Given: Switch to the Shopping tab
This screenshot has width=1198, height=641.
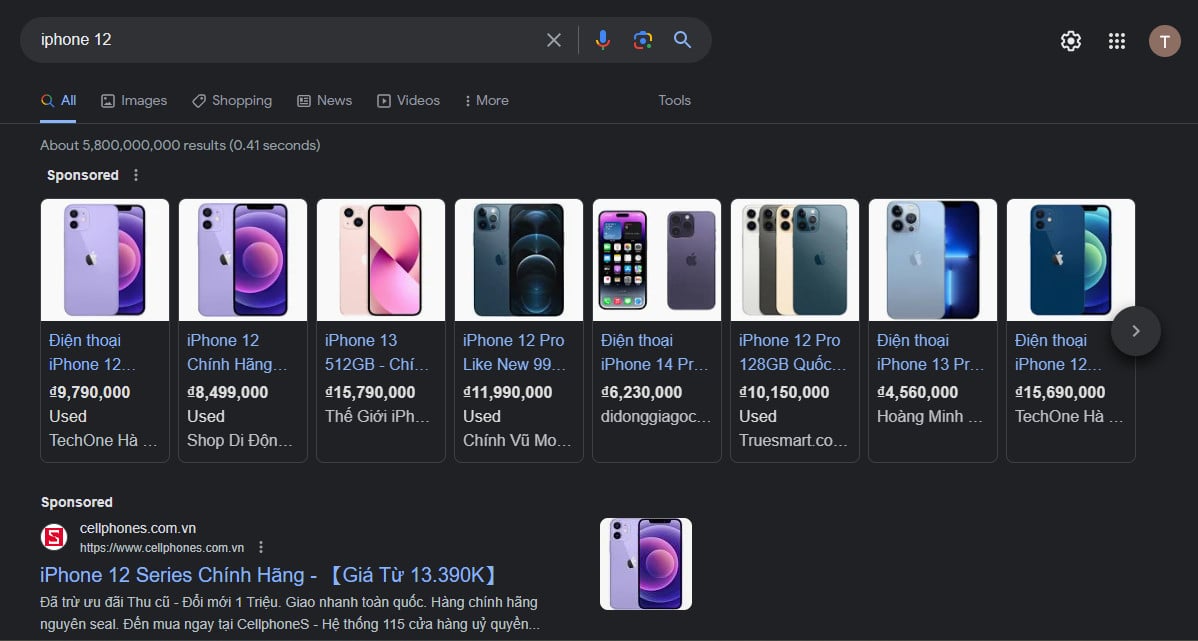Looking at the screenshot, I should [x=232, y=101].
